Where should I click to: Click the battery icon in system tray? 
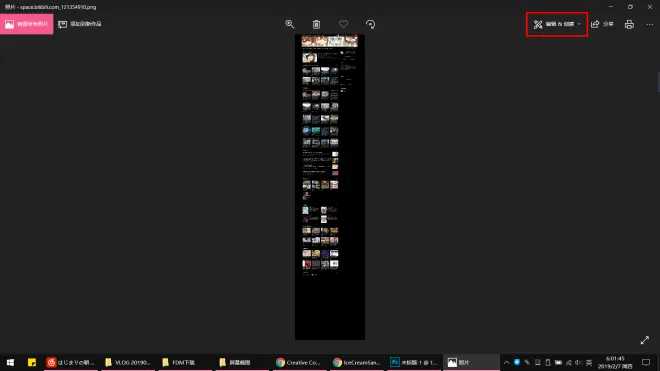click(558, 363)
